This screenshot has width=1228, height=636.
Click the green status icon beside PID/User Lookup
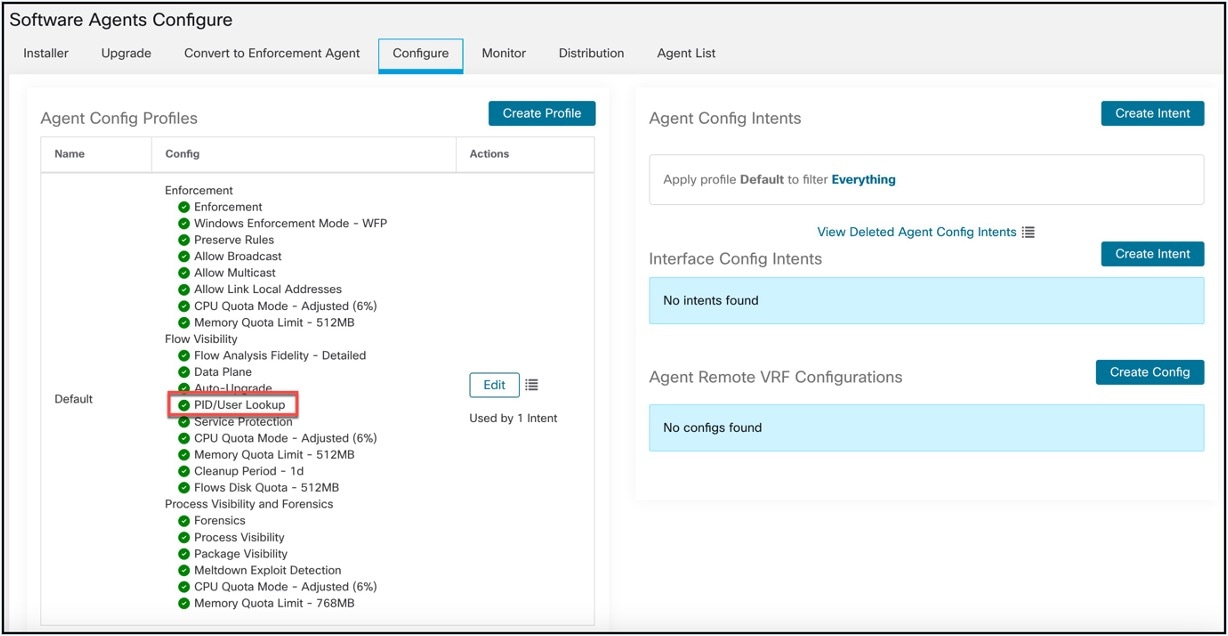tap(182, 405)
